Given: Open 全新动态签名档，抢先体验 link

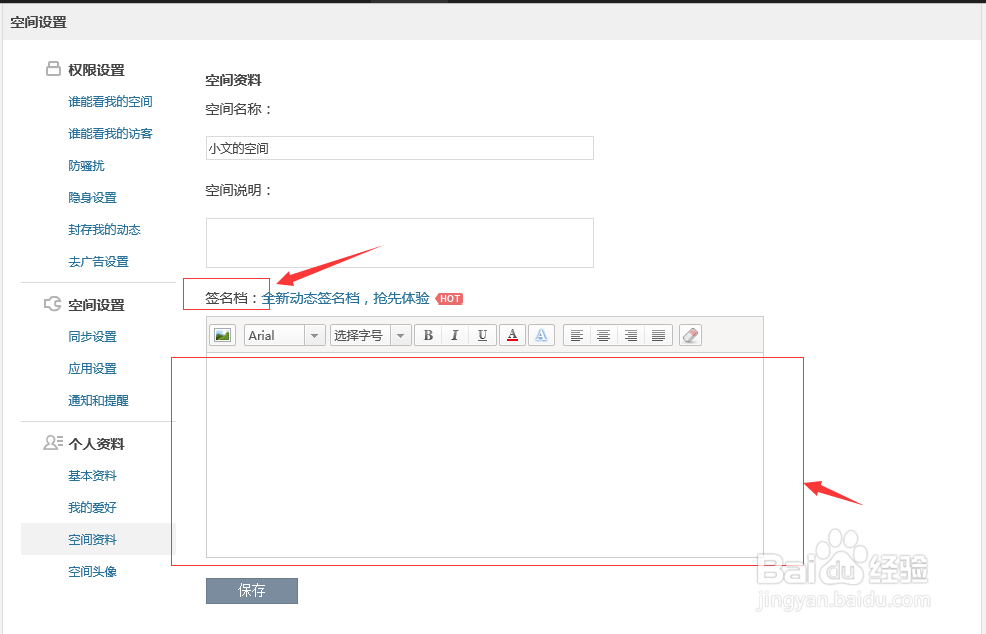Looking at the screenshot, I should tap(346, 298).
